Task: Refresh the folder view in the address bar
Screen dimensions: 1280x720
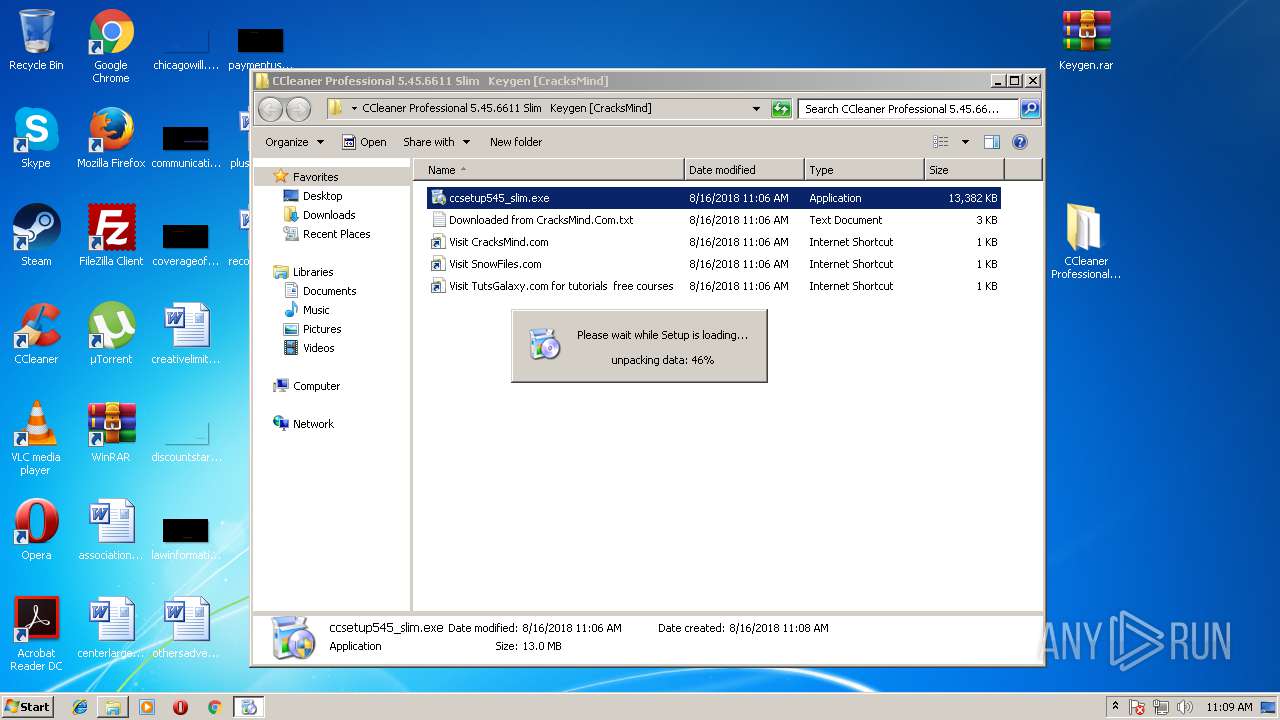Action: tap(781, 109)
